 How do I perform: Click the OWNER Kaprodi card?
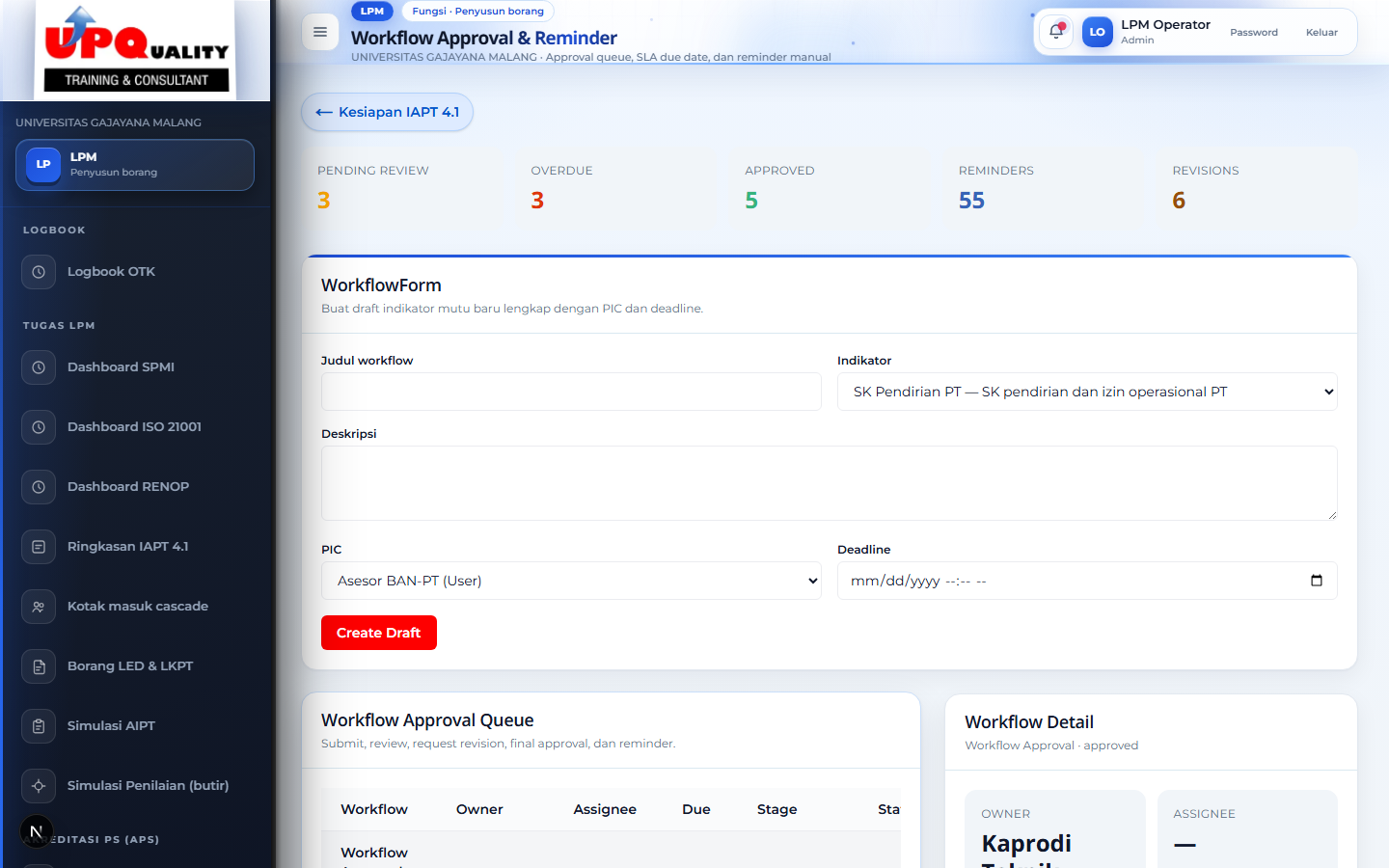pos(1055,829)
